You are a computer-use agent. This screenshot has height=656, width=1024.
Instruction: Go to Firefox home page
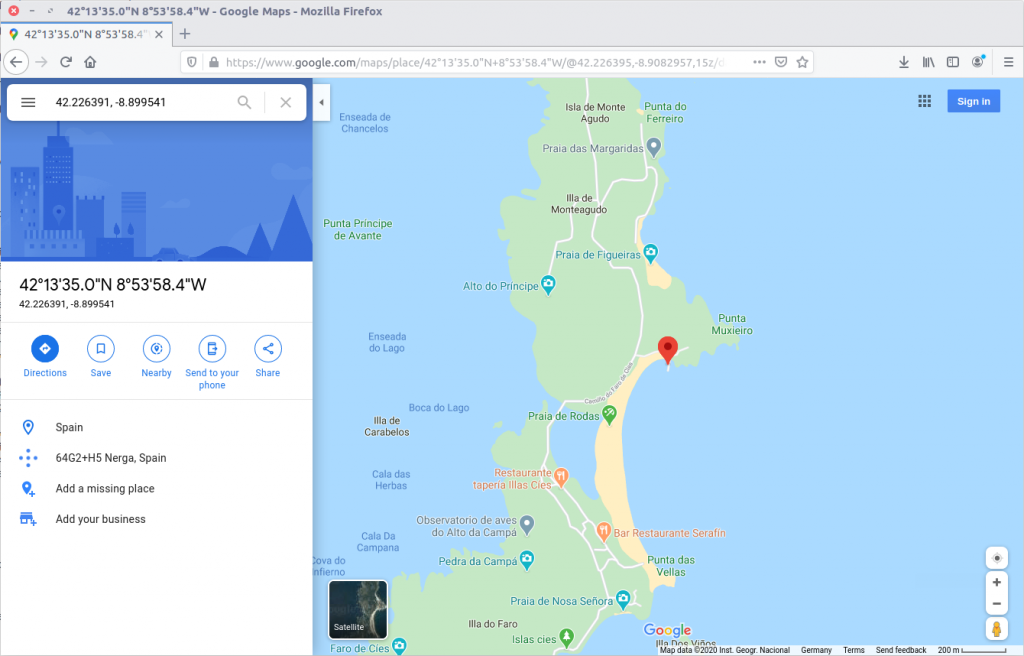[90, 62]
